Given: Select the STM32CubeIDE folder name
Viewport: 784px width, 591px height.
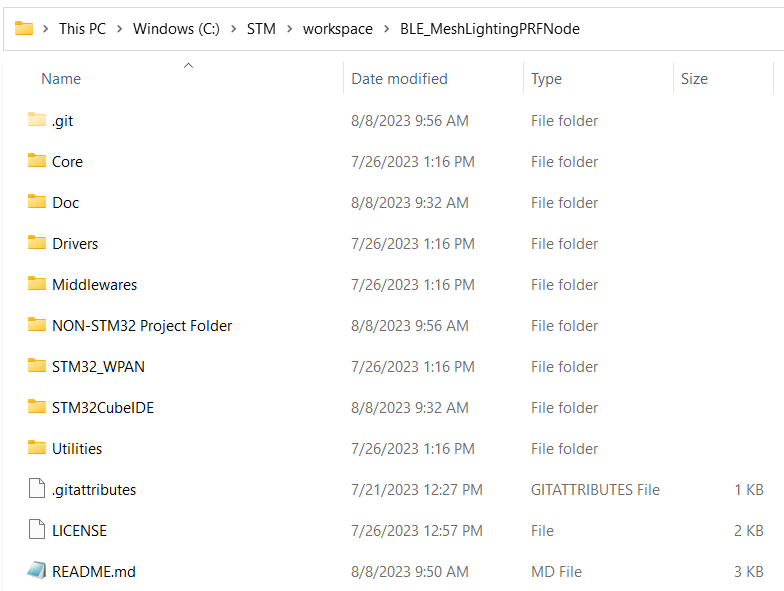Looking at the screenshot, I should [103, 408].
